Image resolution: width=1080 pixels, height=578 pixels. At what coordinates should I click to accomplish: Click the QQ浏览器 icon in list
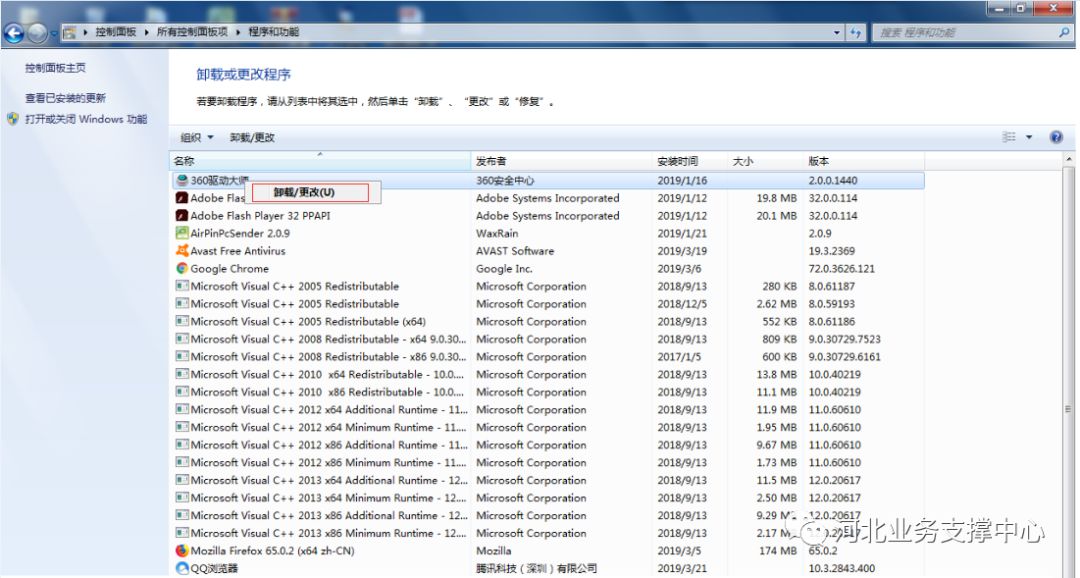(182, 568)
